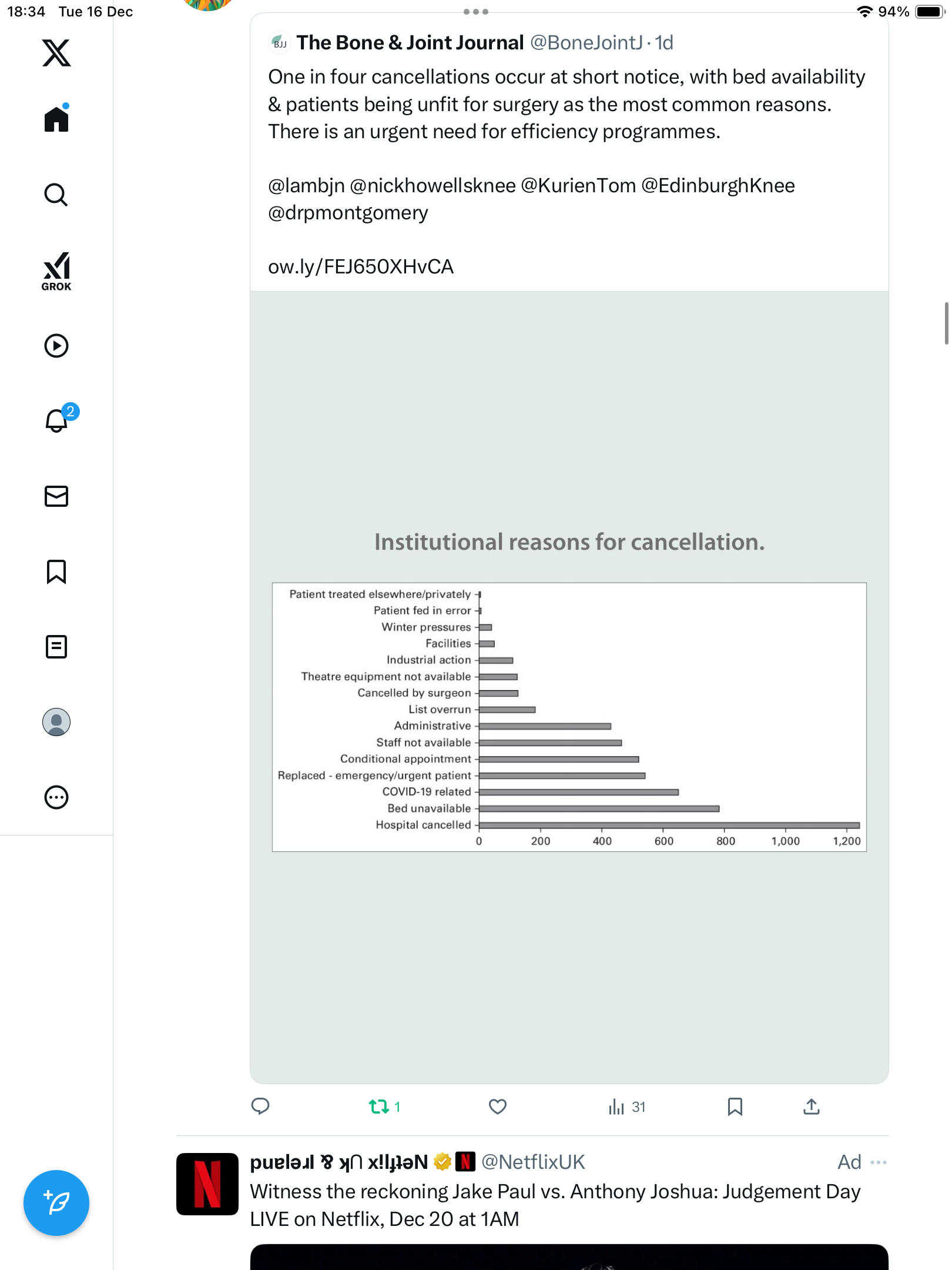Reply to the Bone & Joint Journal tweet
The width and height of the screenshot is (952, 1270).
click(260, 1107)
